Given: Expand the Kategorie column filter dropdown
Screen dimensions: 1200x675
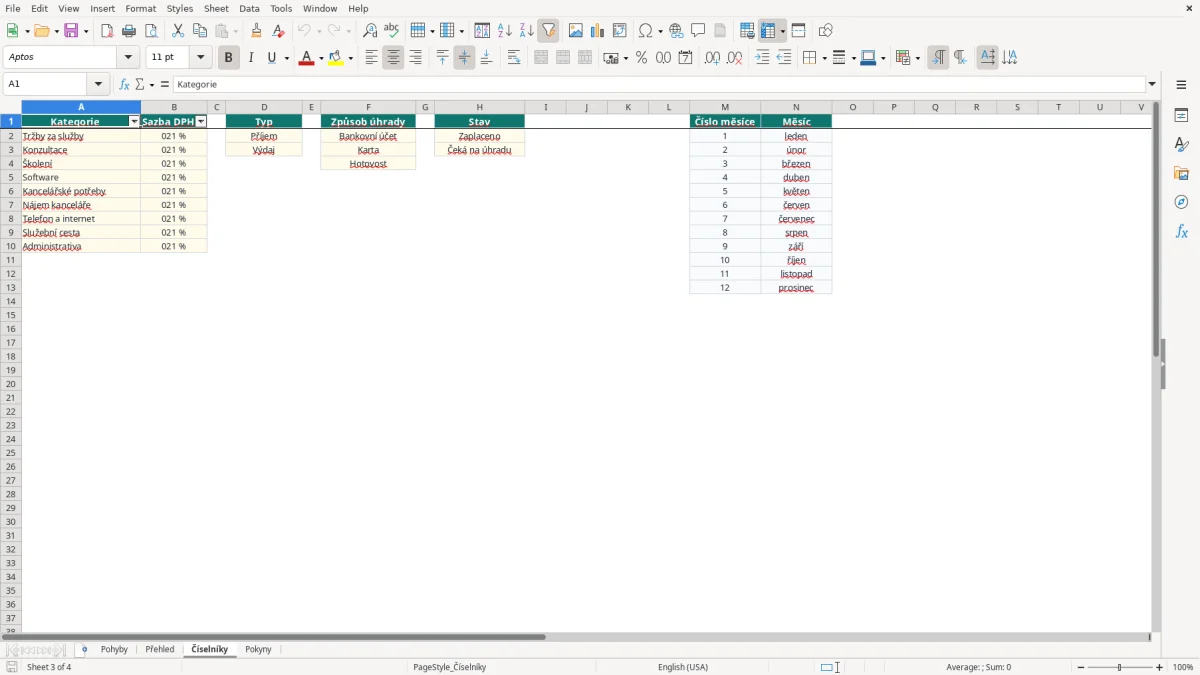Looking at the screenshot, I should coord(135,122).
